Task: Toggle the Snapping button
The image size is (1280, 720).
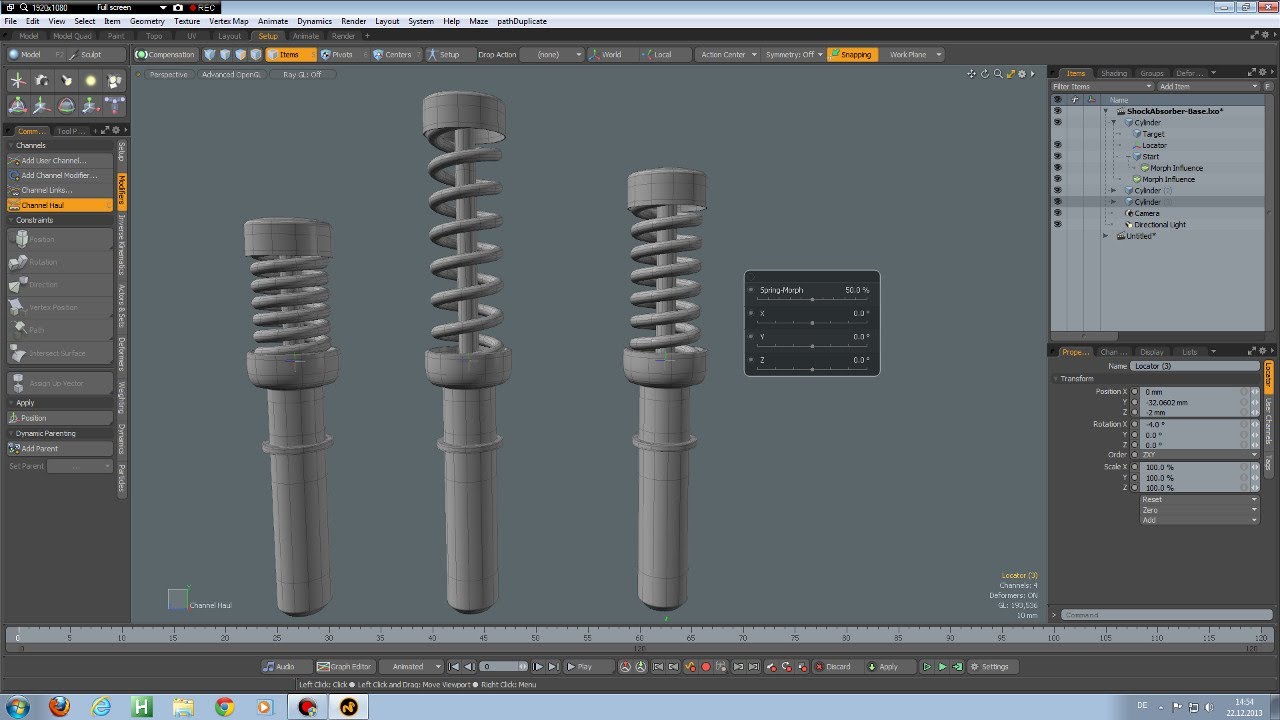Action: click(852, 55)
